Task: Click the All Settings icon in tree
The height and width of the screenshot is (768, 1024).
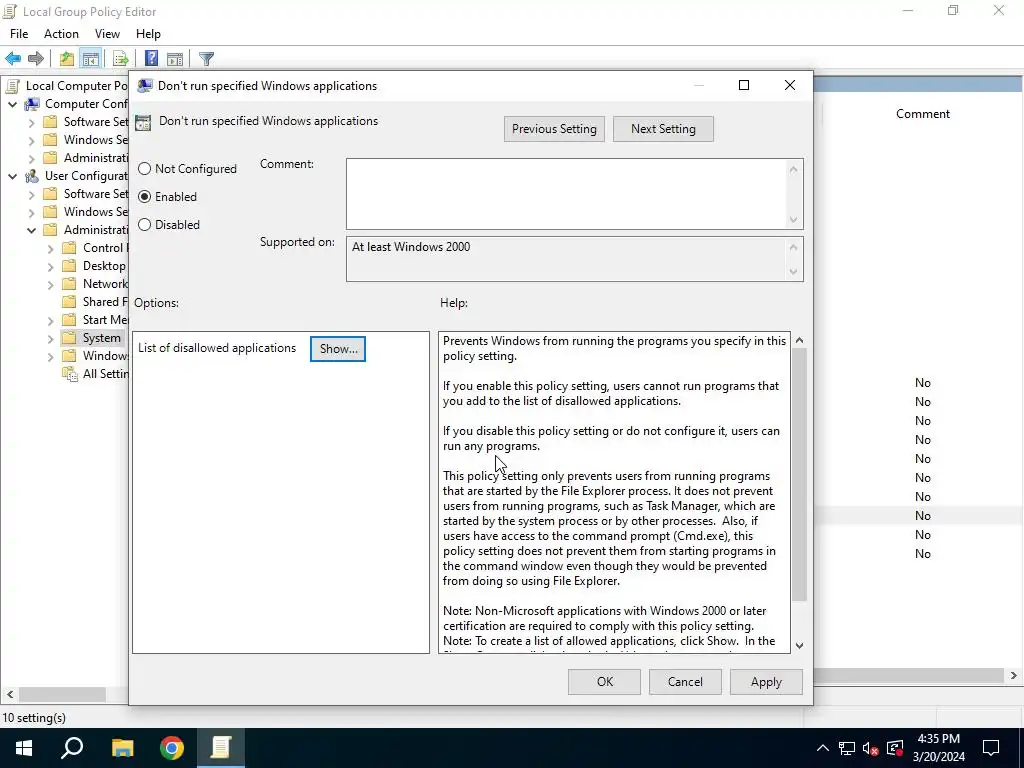Action: (x=69, y=374)
